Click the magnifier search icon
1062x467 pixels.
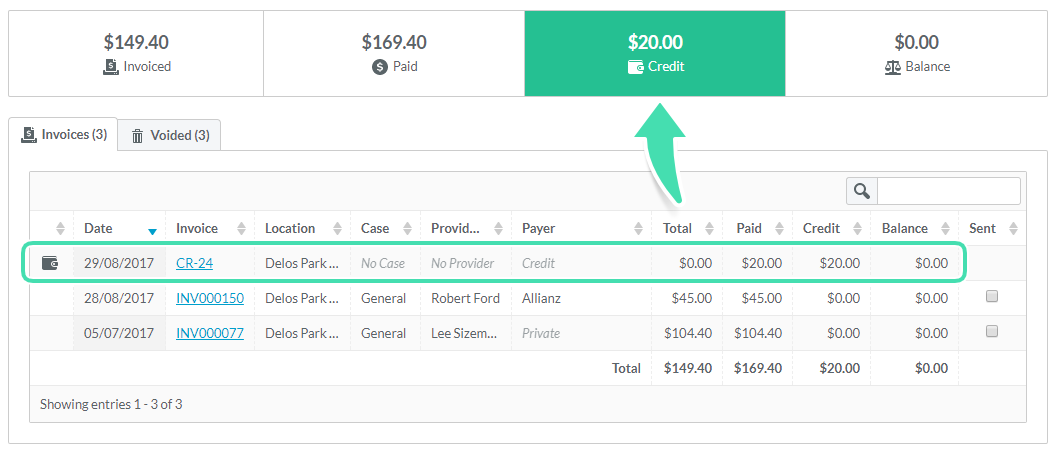point(862,192)
